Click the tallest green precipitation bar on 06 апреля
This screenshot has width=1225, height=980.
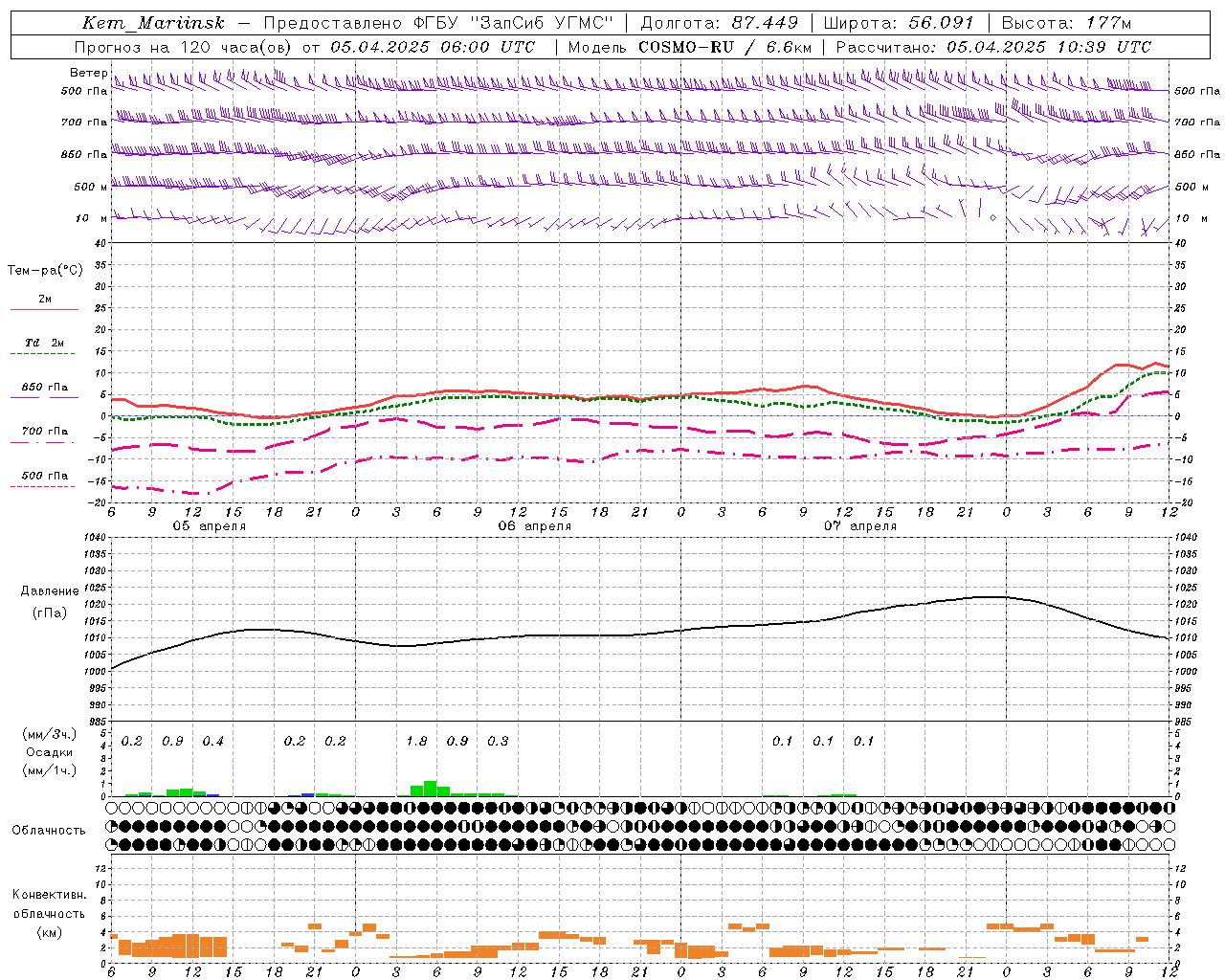click(x=430, y=789)
